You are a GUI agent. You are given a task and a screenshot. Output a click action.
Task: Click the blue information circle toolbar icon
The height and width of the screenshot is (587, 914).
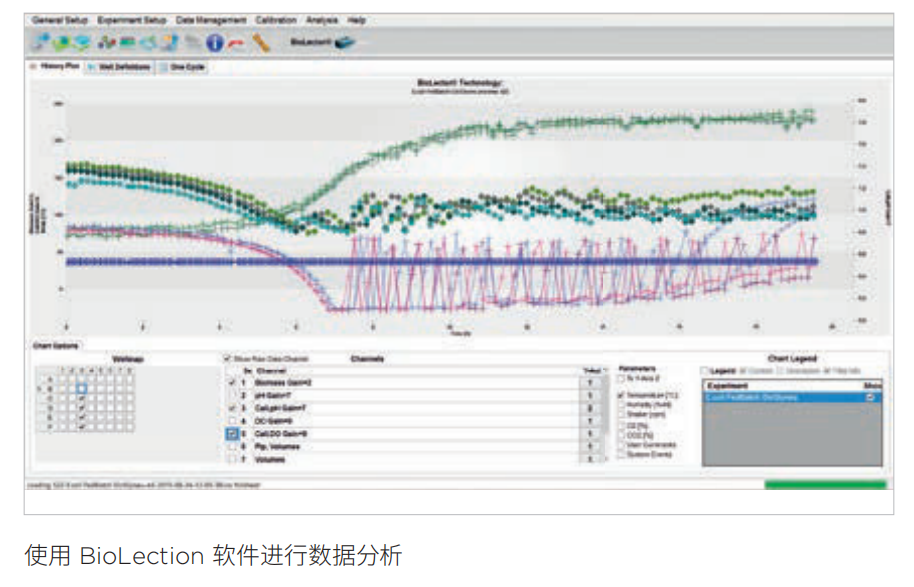click(215, 42)
